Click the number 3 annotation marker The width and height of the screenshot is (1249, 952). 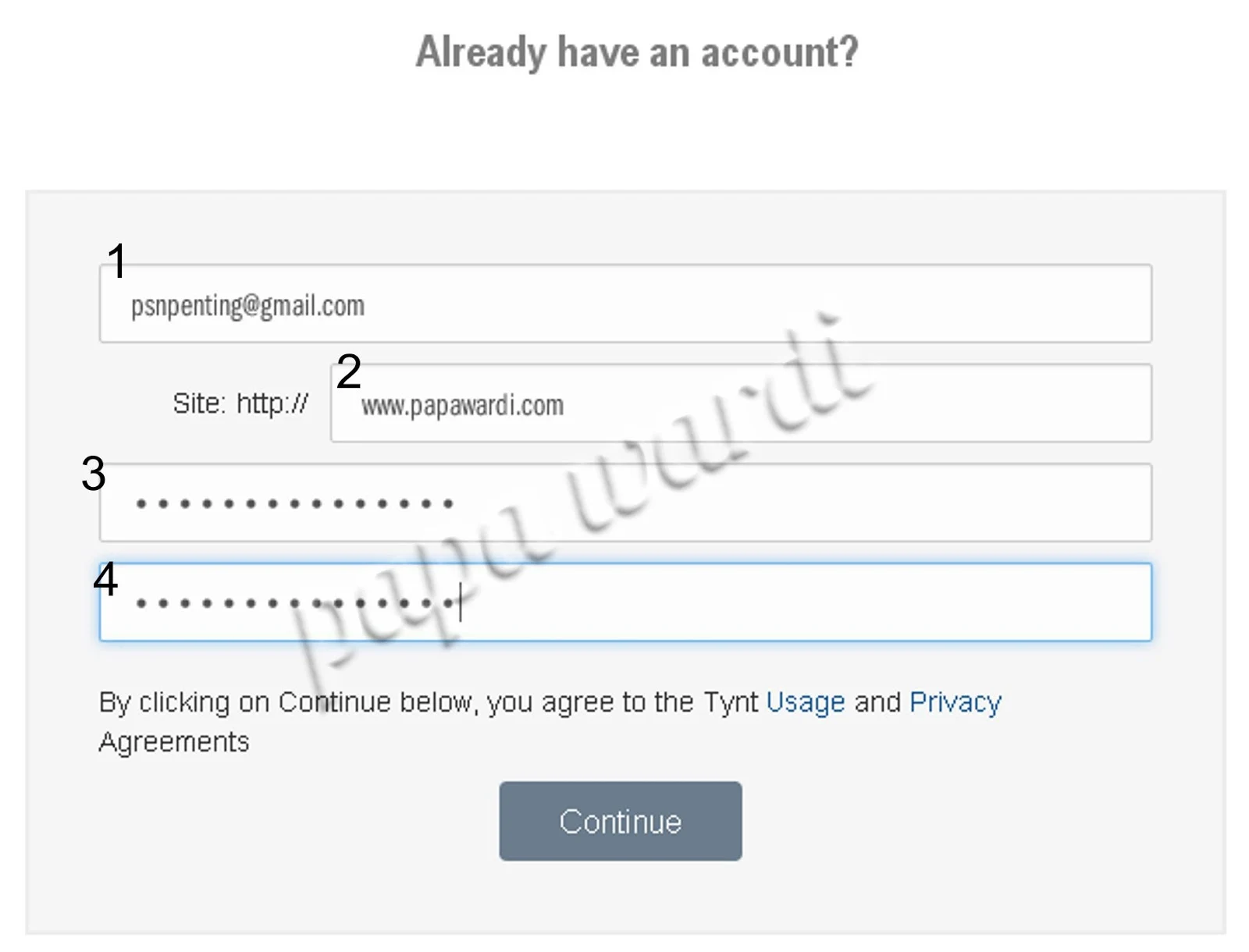[x=93, y=474]
